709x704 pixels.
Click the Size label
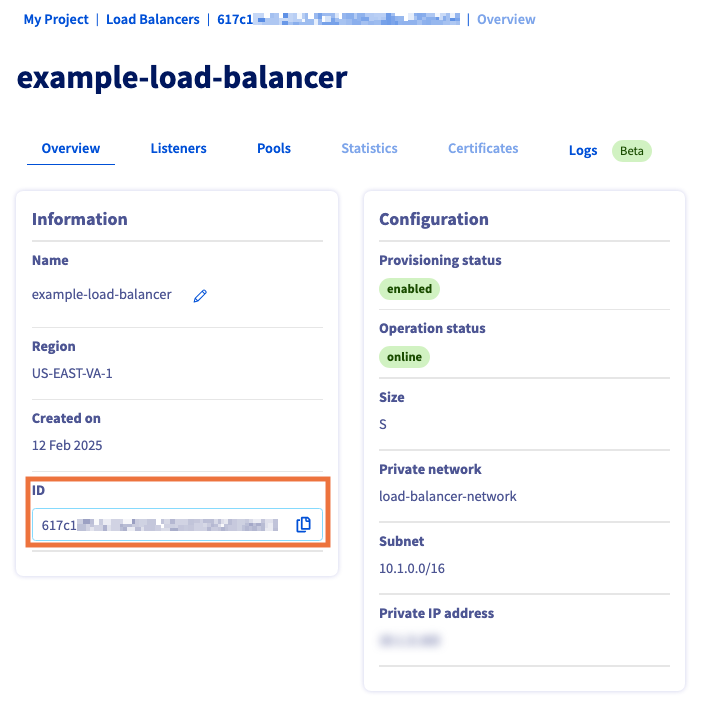pyautogui.click(x=392, y=397)
